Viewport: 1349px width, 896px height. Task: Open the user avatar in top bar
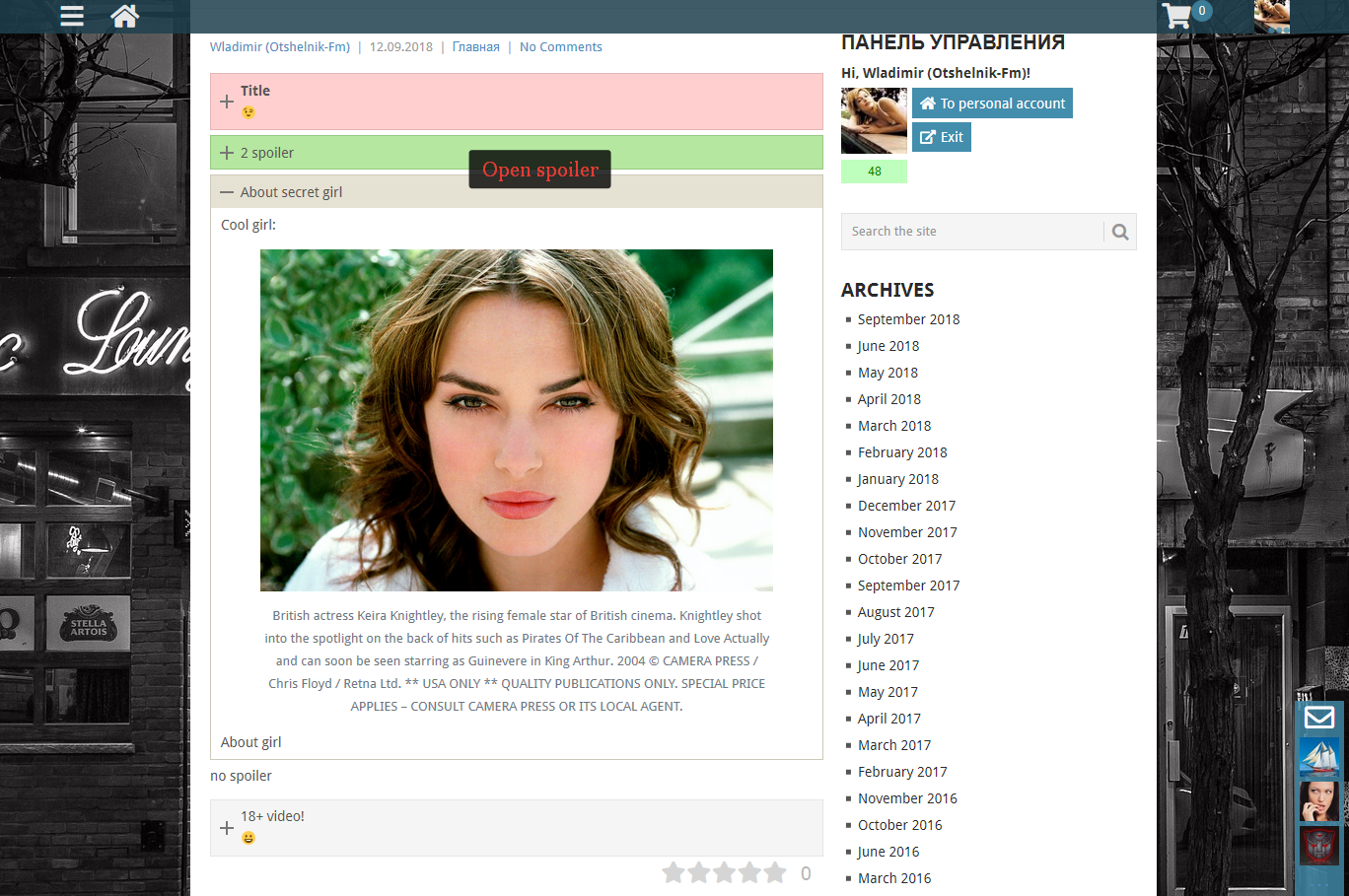pos(1272,16)
